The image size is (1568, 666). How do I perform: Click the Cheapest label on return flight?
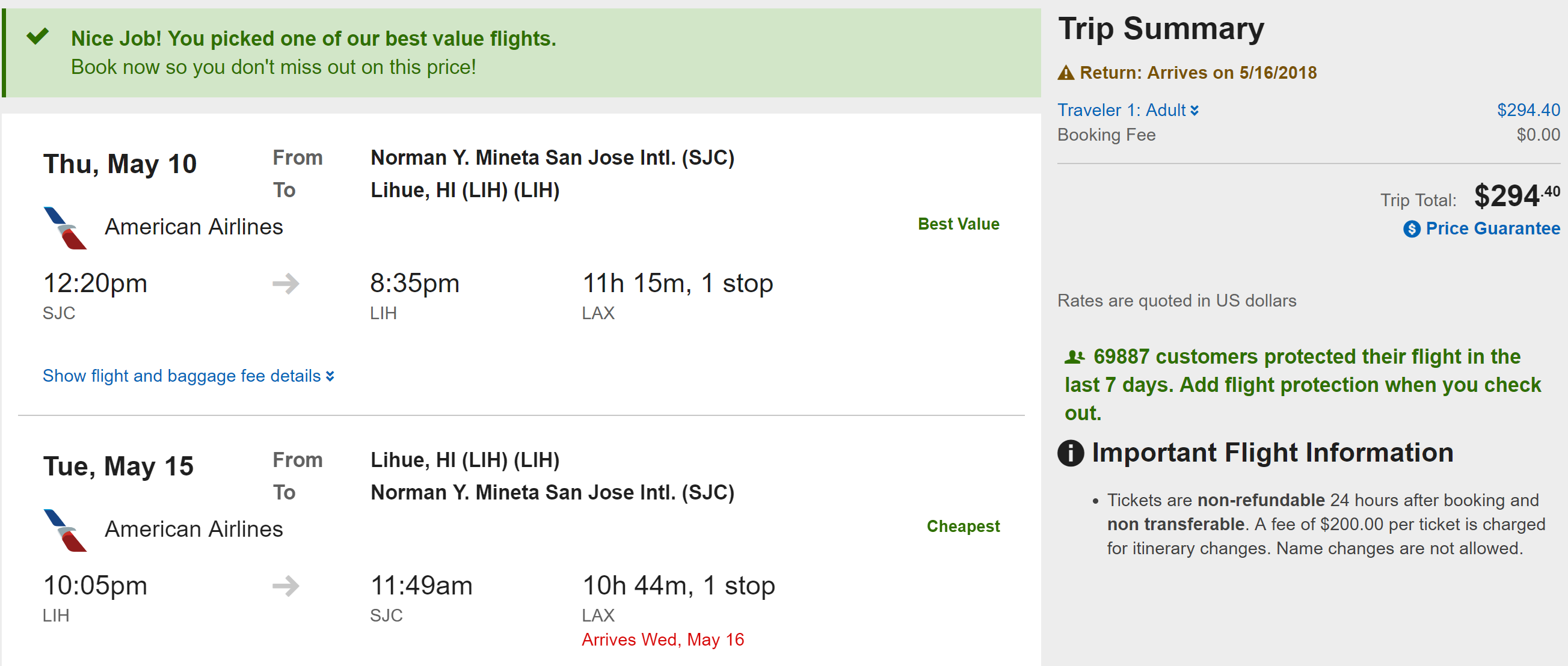pyautogui.click(x=963, y=526)
